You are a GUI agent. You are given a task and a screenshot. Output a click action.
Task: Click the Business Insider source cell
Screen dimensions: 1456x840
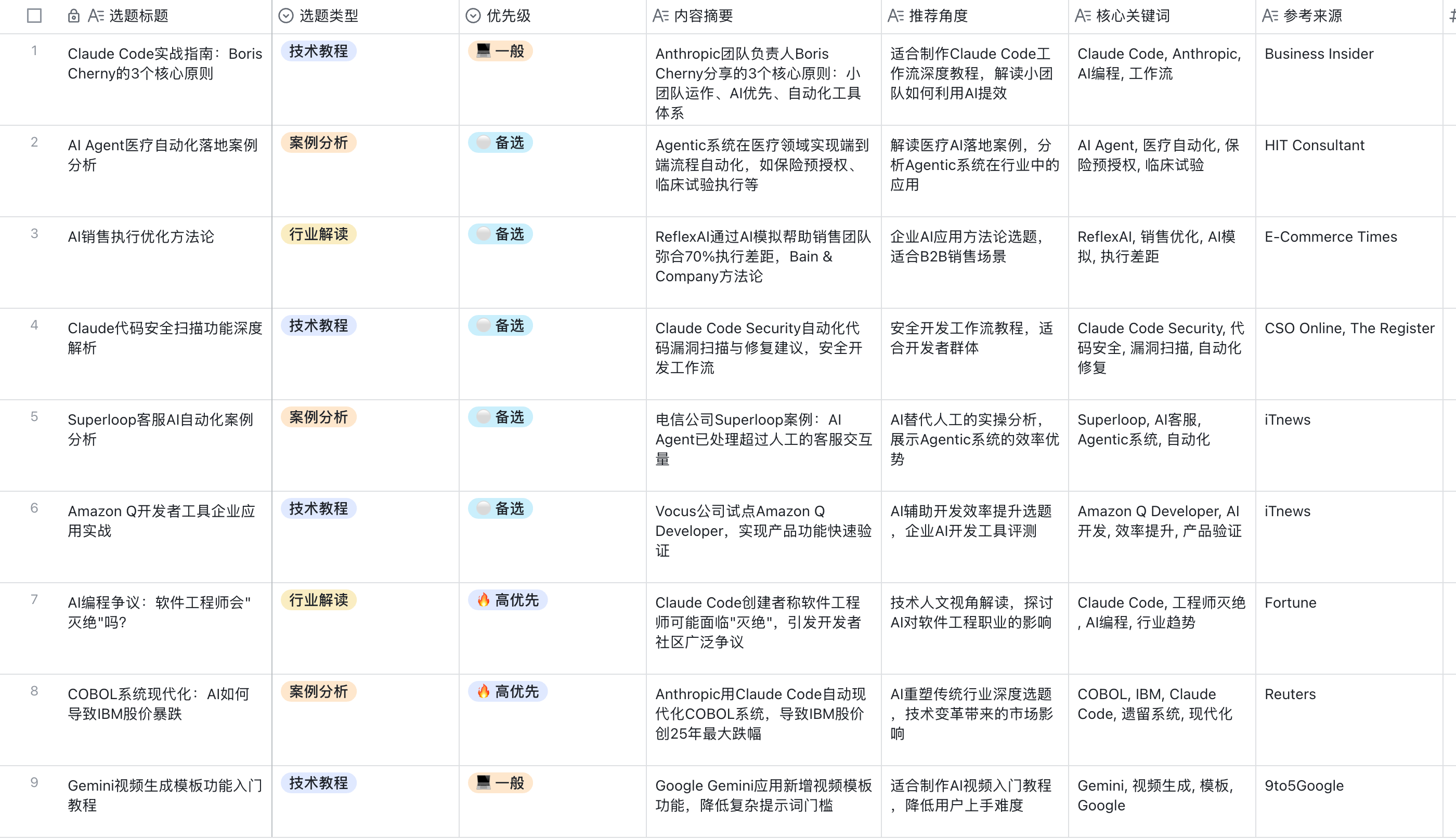(1319, 54)
